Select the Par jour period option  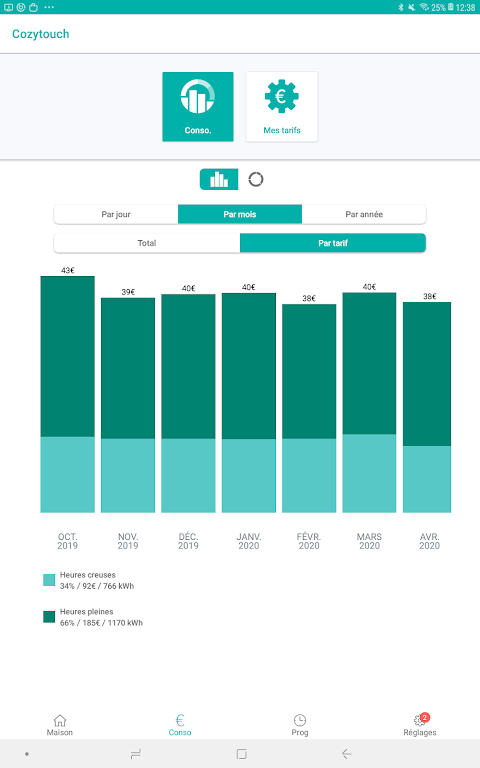coord(116,214)
